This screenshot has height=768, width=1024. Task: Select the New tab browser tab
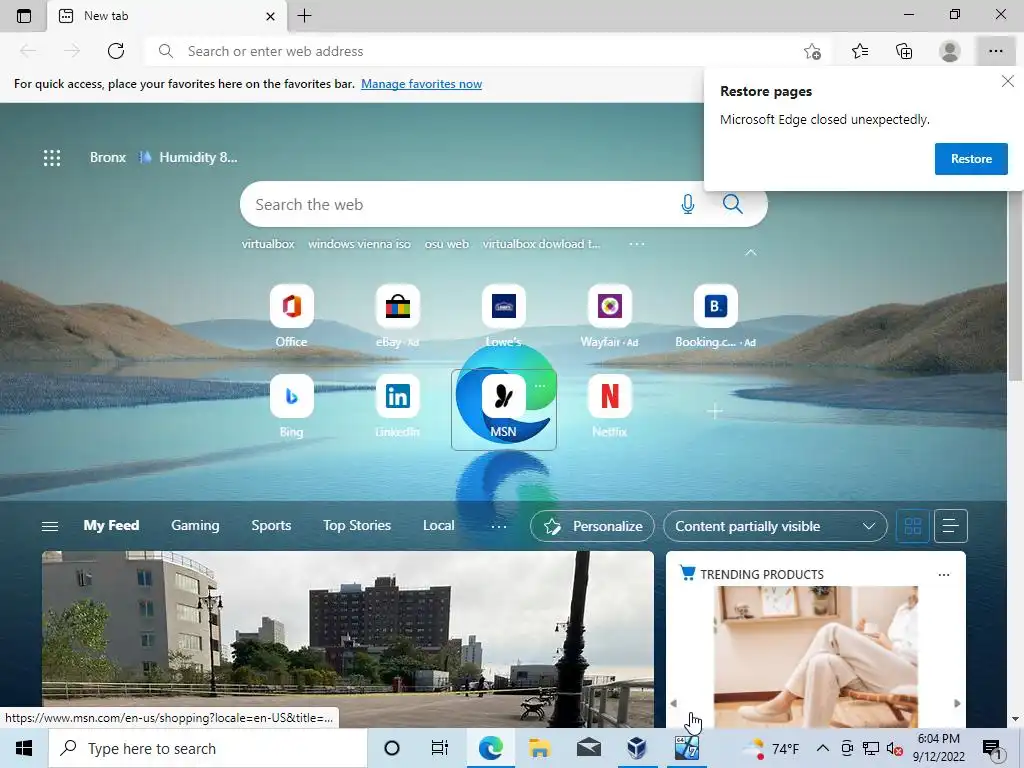167,16
